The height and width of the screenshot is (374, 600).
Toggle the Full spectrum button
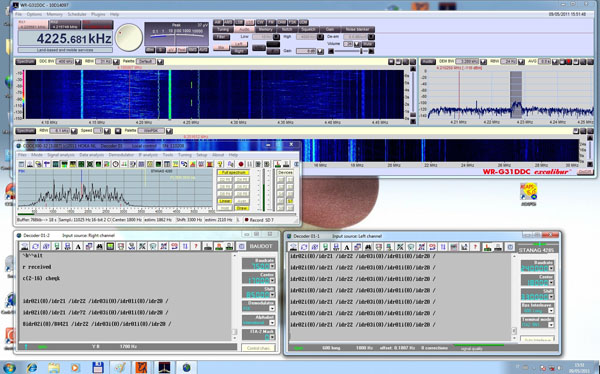point(233,173)
